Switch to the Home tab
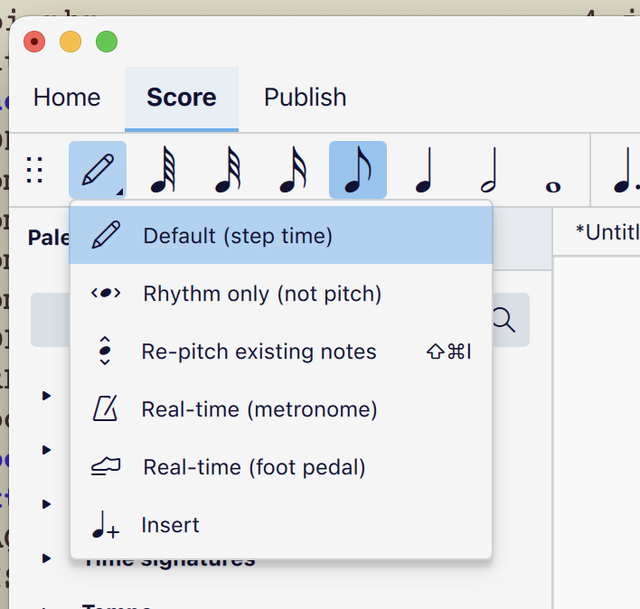The image size is (640, 609). (67, 98)
